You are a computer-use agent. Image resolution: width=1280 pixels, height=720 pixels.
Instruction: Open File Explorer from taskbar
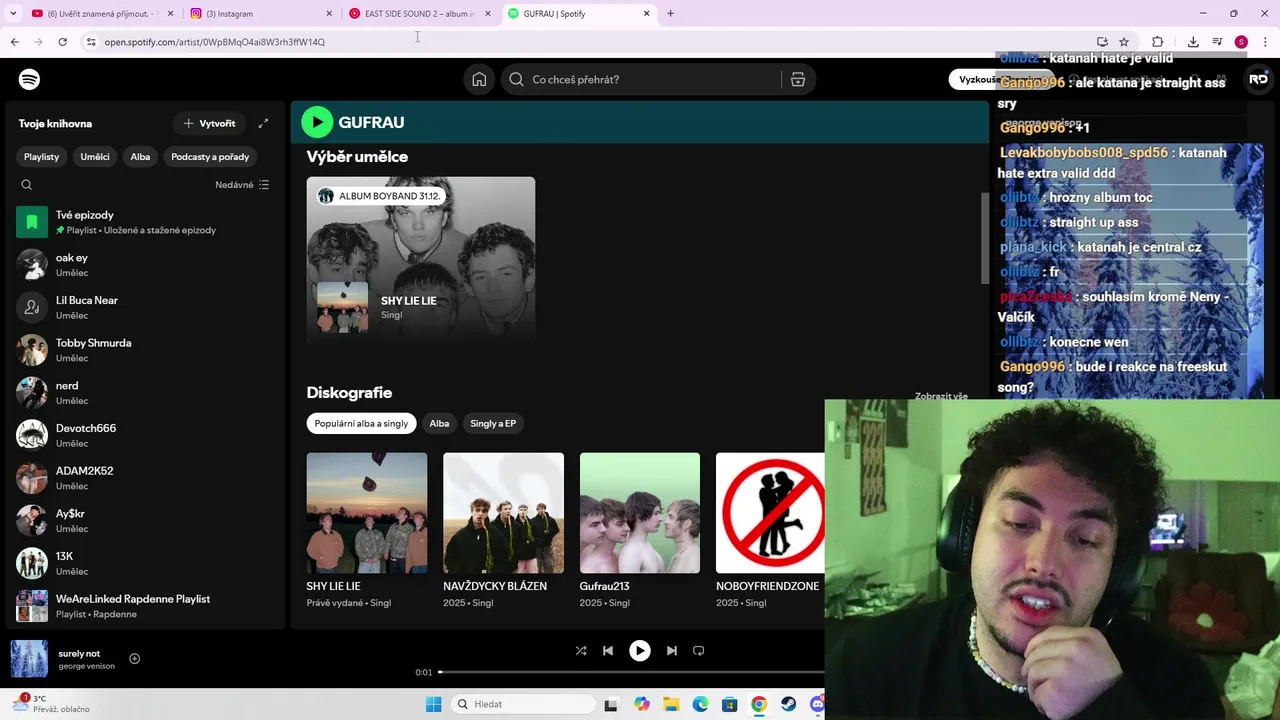(671, 704)
